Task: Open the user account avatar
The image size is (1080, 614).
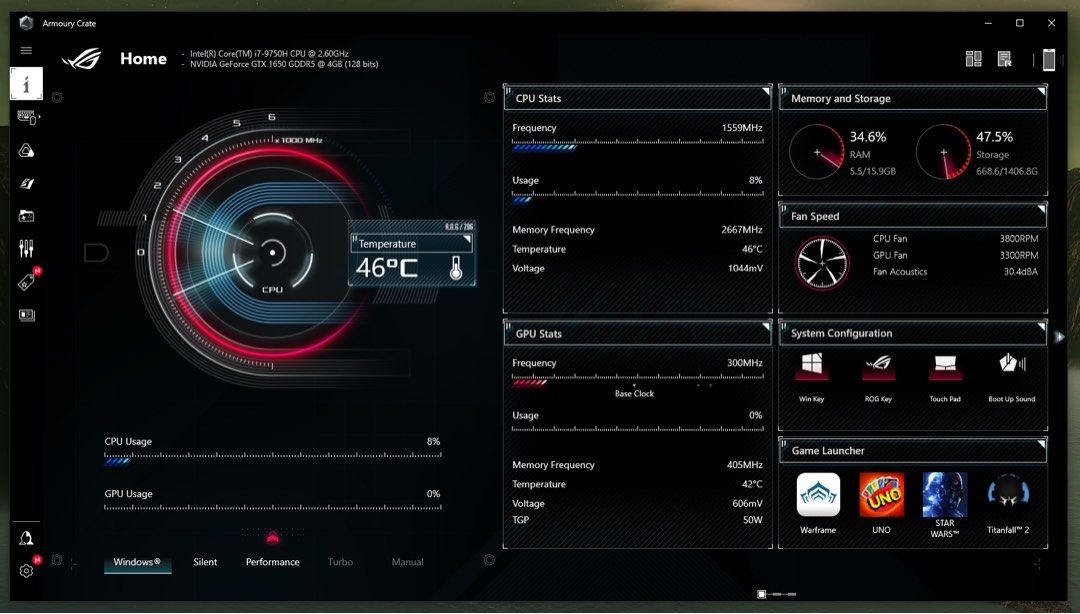Action: [x=26, y=540]
